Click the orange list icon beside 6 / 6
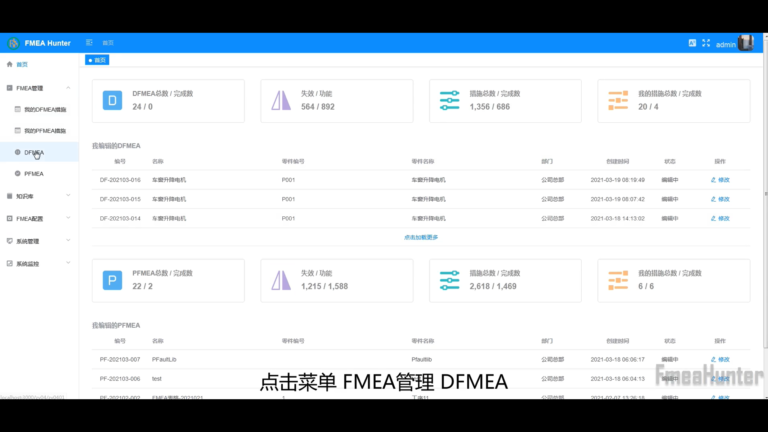The width and height of the screenshot is (768, 432). pos(618,280)
